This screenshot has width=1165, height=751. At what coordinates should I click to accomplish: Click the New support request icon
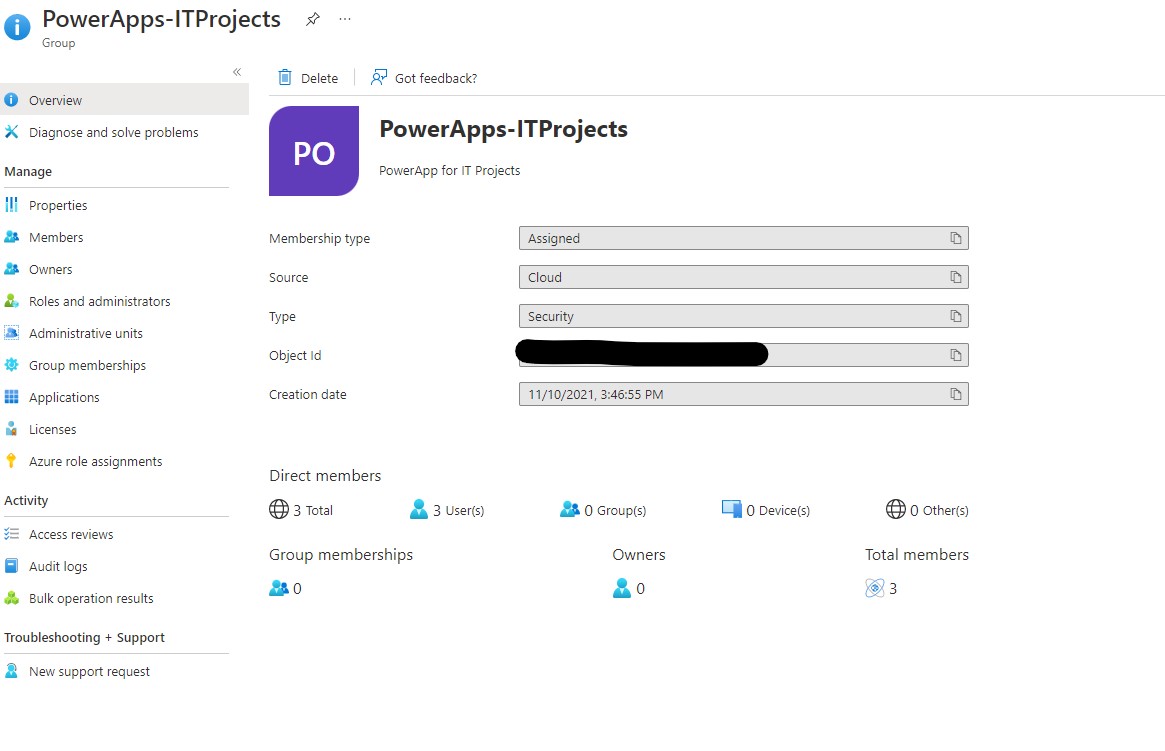click(x=11, y=671)
